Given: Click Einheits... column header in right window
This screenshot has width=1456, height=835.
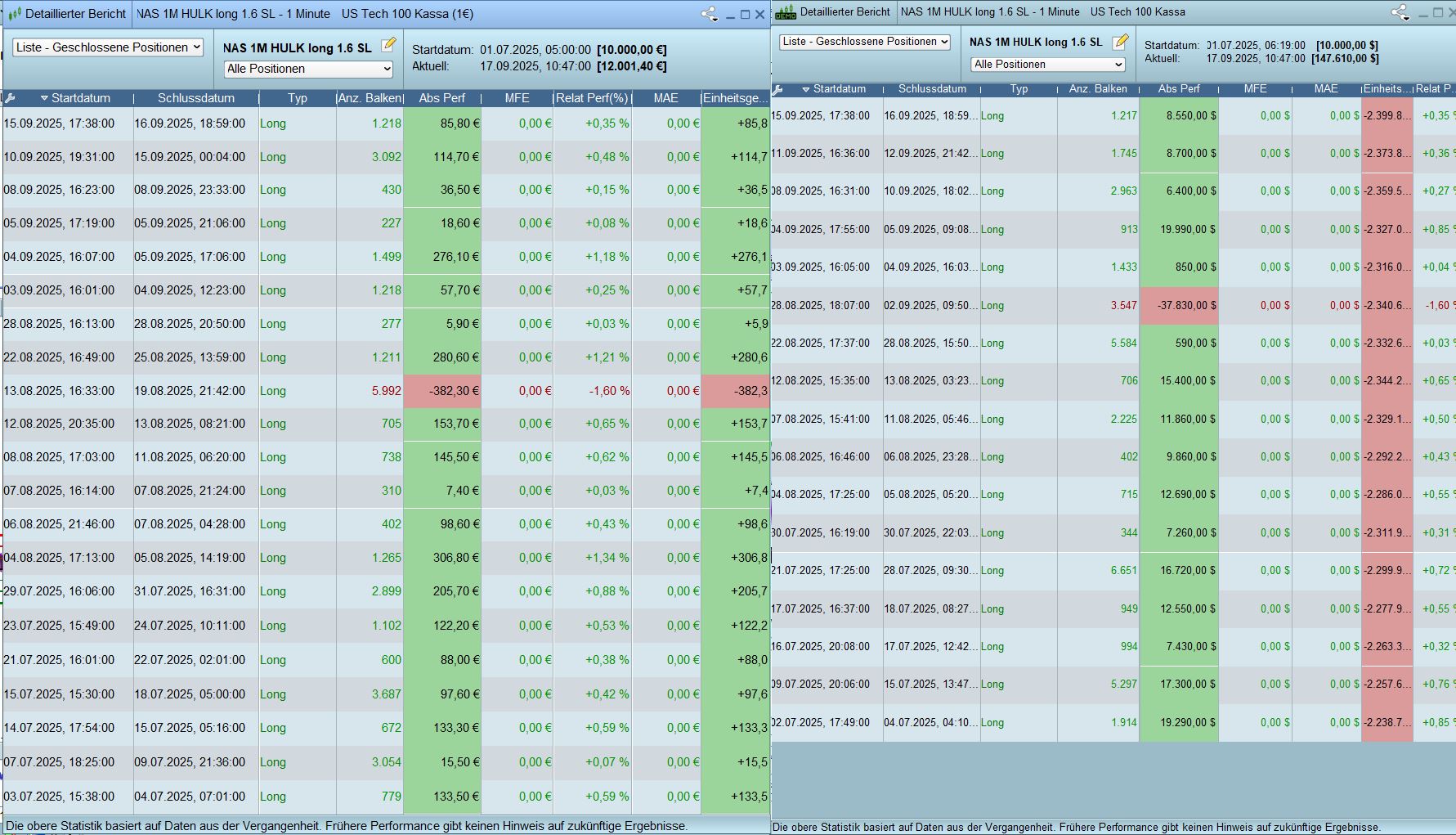Looking at the screenshot, I should [1387, 89].
